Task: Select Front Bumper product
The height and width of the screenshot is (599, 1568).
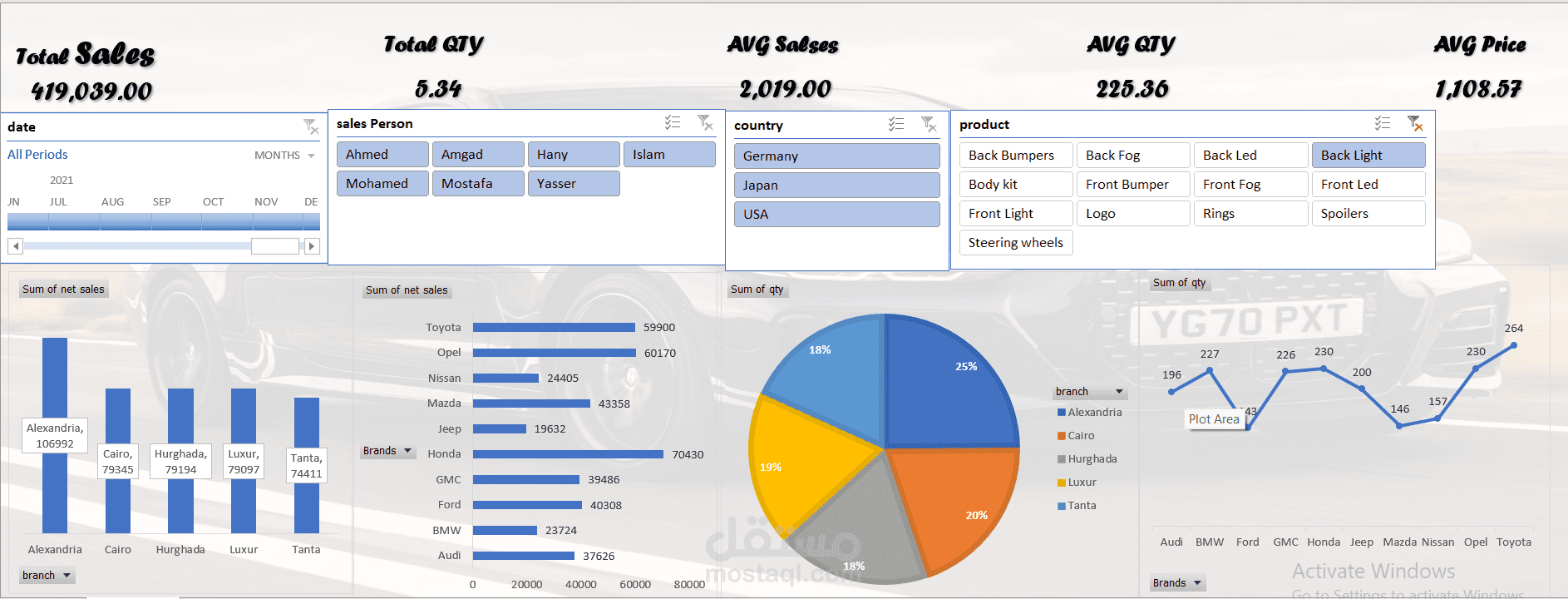Action: [1133, 185]
